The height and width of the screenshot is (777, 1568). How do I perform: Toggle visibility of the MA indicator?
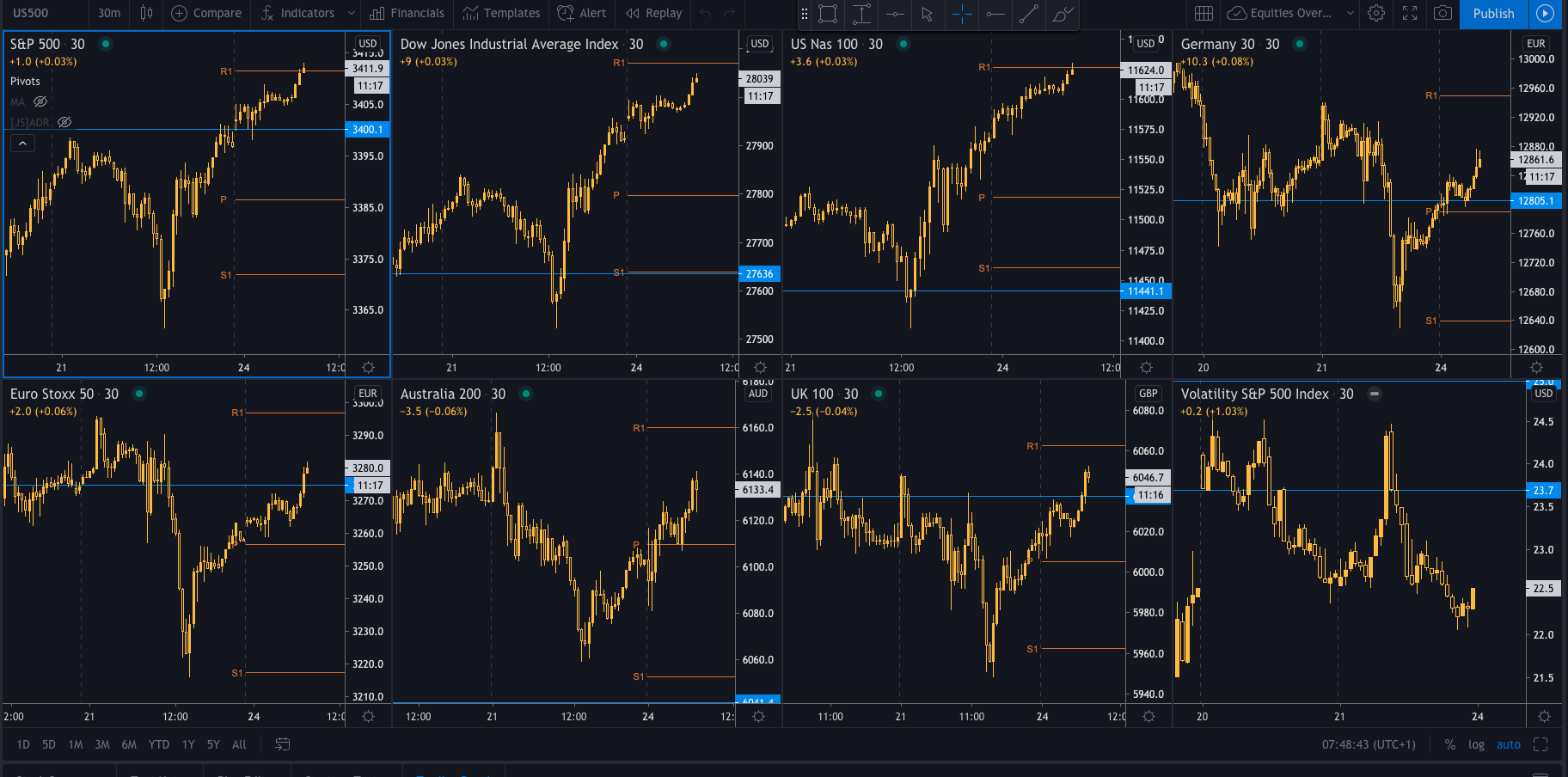pyautogui.click(x=40, y=101)
